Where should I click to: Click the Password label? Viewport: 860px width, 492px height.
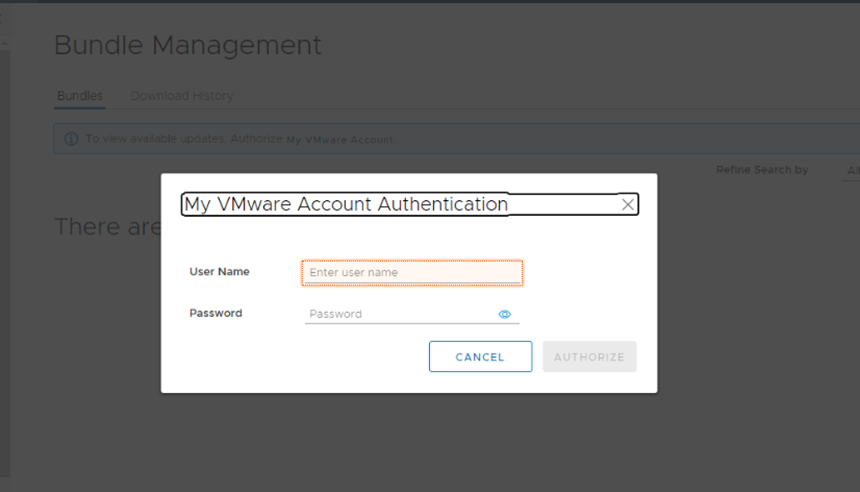point(216,313)
